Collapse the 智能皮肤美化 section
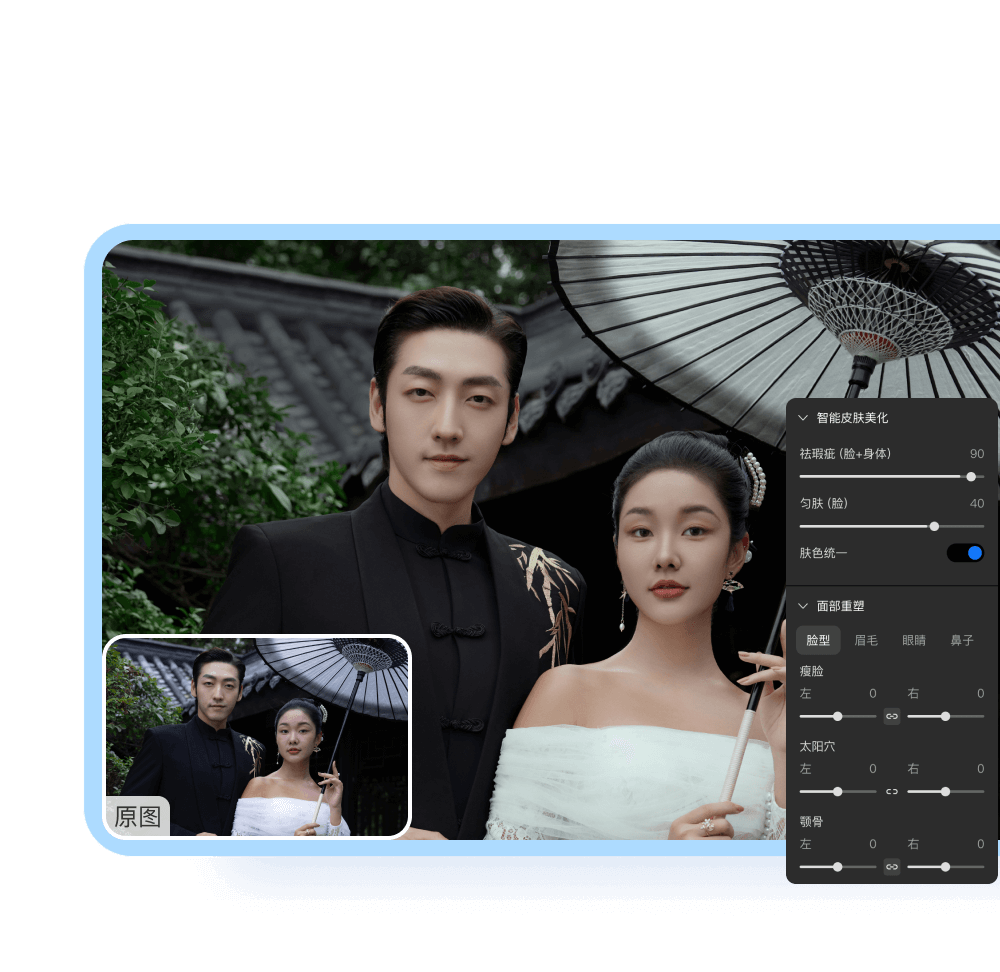 pos(803,418)
